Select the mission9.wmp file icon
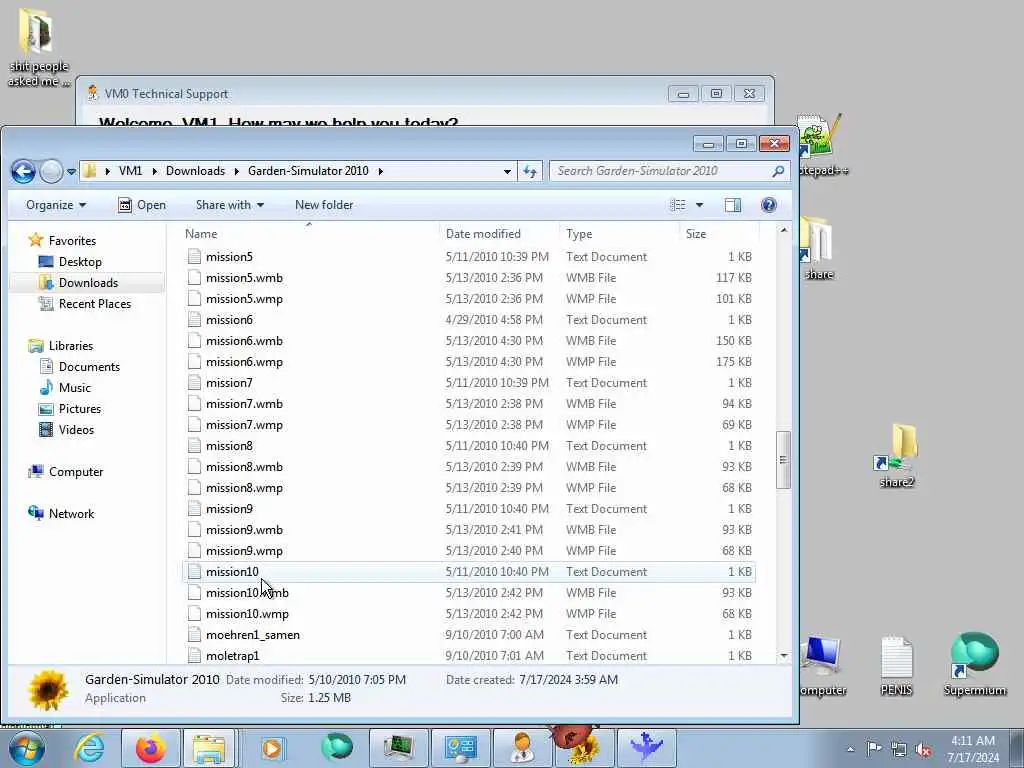The height and width of the screenshot is (768, 1024). click(x=194, y=551)
